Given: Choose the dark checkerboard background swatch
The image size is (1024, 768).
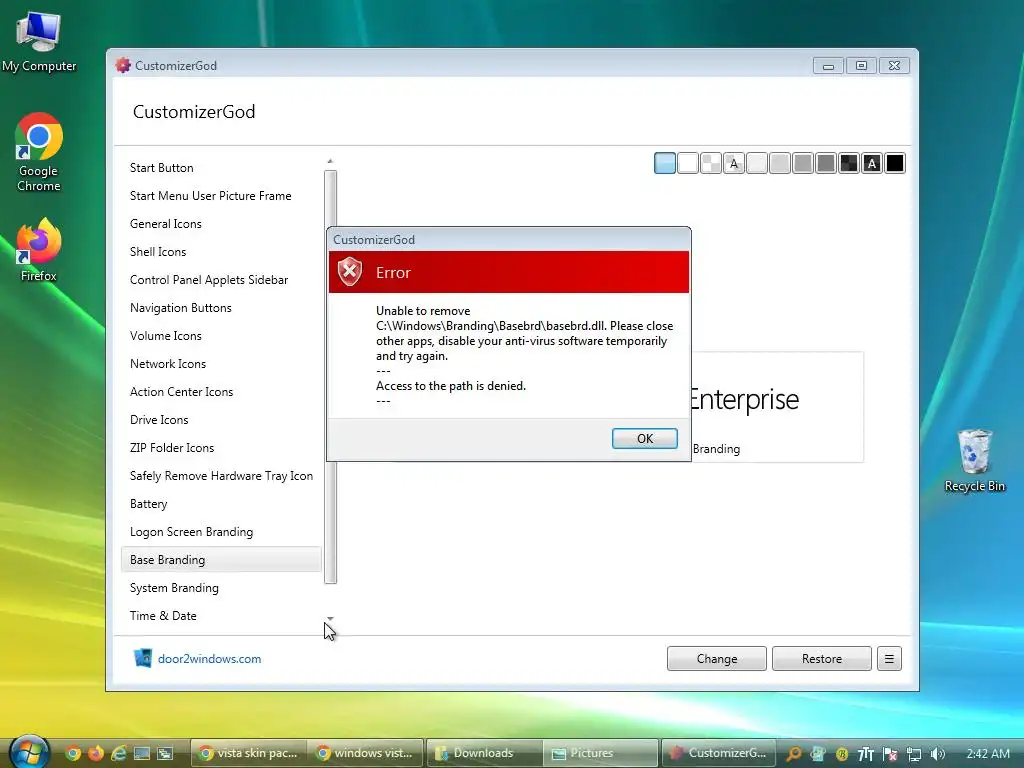Looking at the screenshot, I should tap(849, 163).
